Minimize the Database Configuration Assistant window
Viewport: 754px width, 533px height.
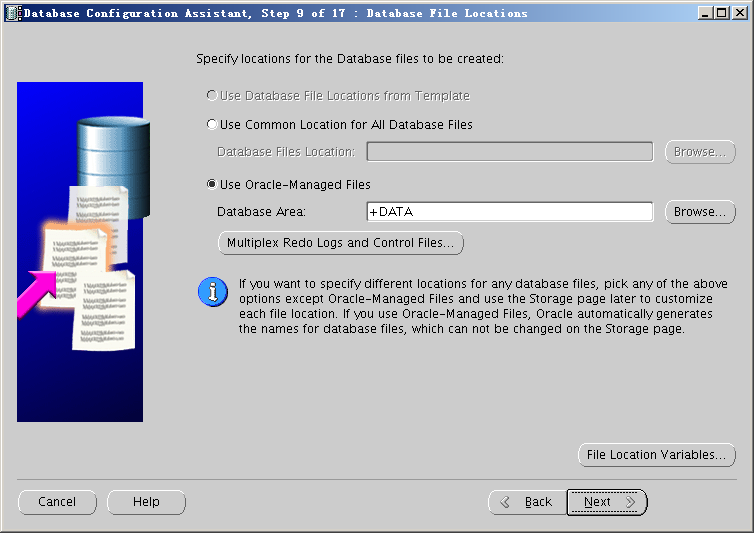point(706,13)
